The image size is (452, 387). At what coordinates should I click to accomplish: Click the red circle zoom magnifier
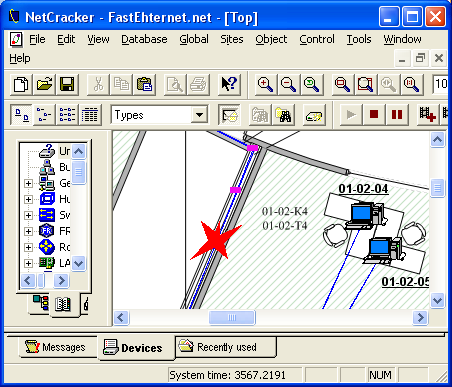[x=342, y=84]
